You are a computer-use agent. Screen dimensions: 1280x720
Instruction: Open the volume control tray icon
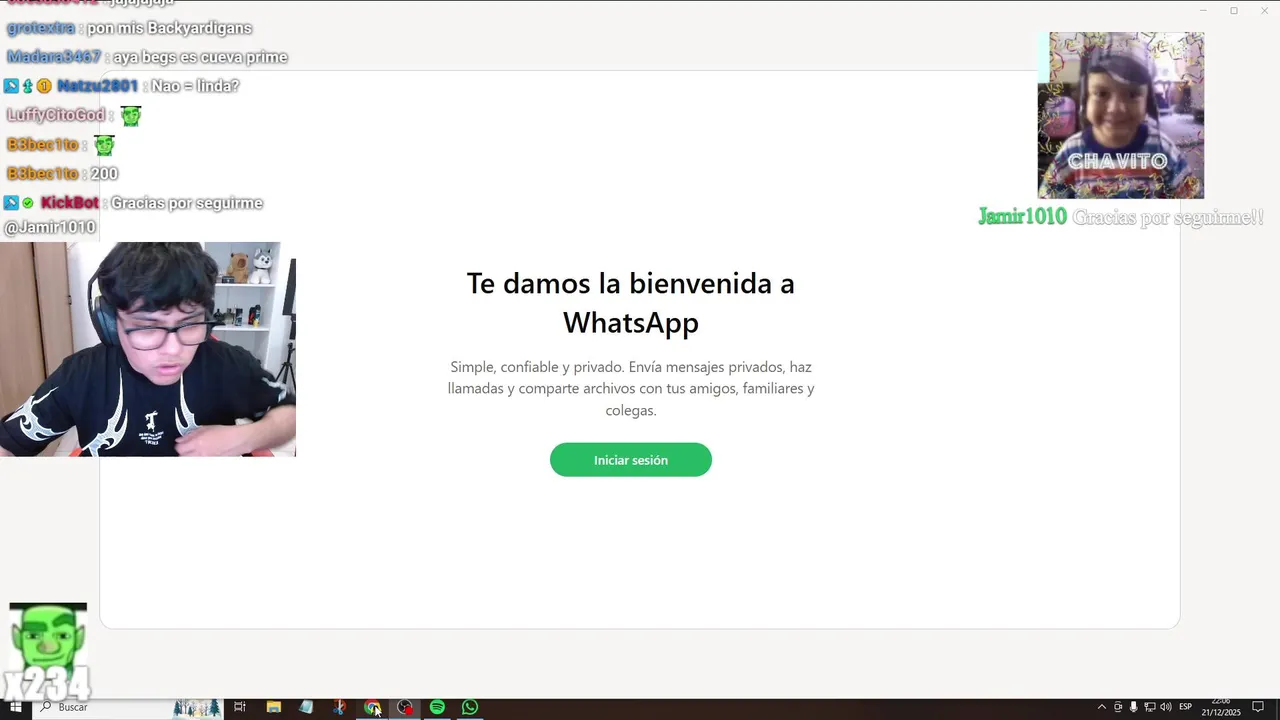point(1166,707)
